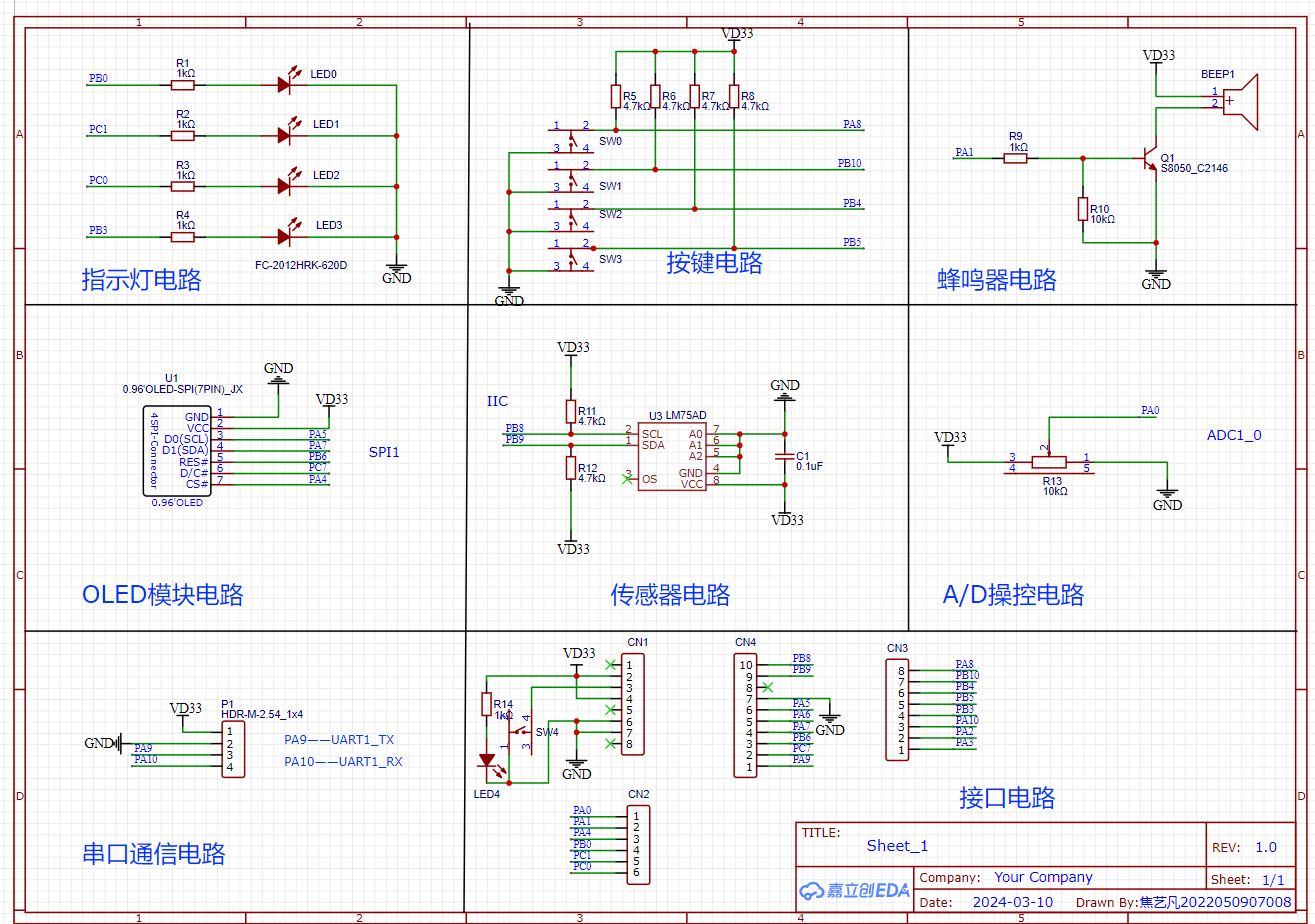The height and width of the screenshot is (924, 1315).
Task: Click the R1 1kΩ resistor symbol
Action: click(x=183, y=84)
